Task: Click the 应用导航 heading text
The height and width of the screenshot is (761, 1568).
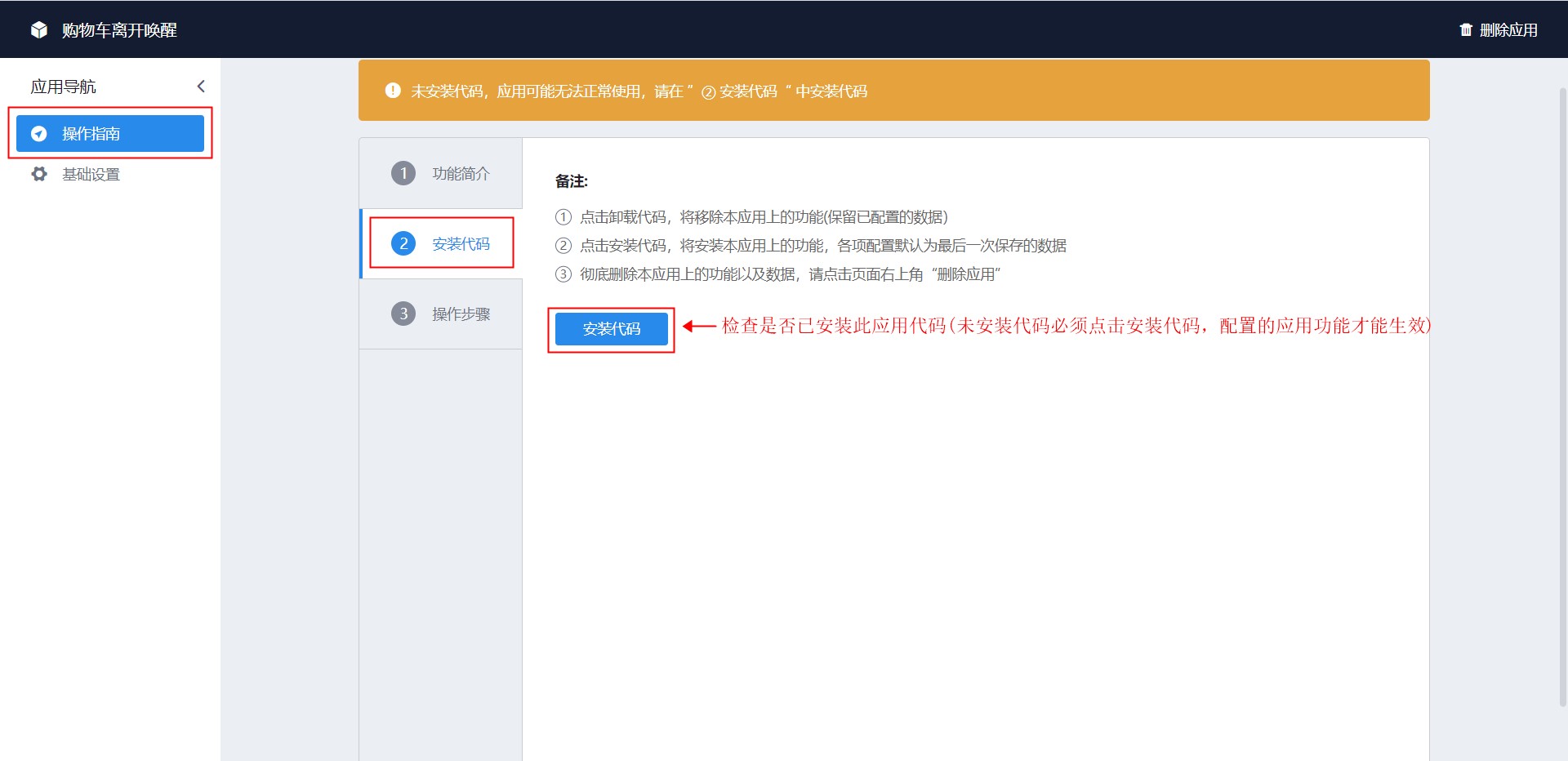Action: [x=63, y=87]
